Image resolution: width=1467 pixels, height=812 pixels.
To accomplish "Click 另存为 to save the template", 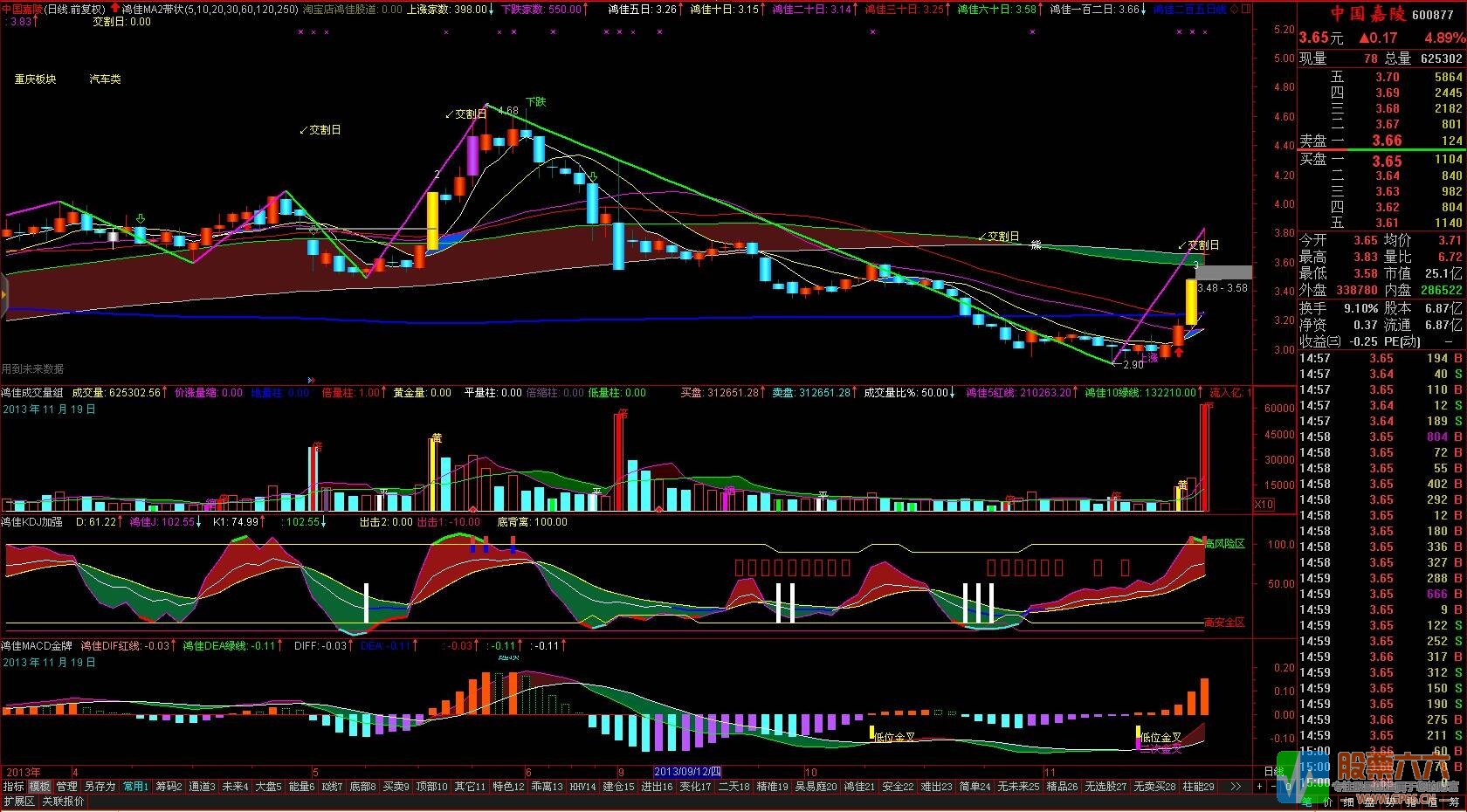I will (100, 786).
